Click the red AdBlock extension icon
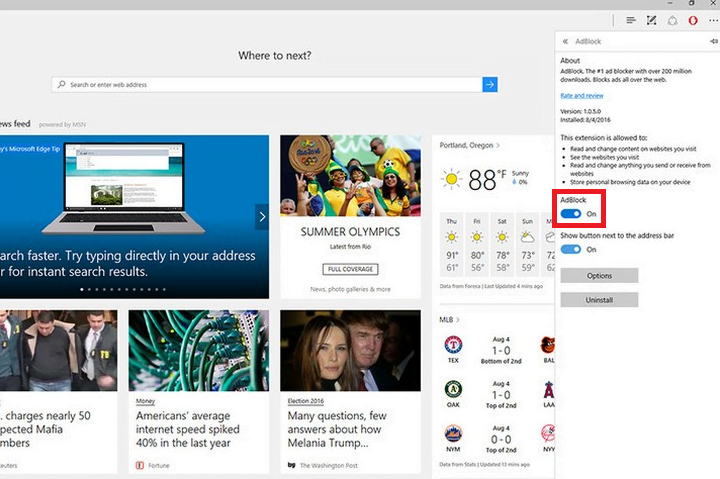 pos(693,20)
